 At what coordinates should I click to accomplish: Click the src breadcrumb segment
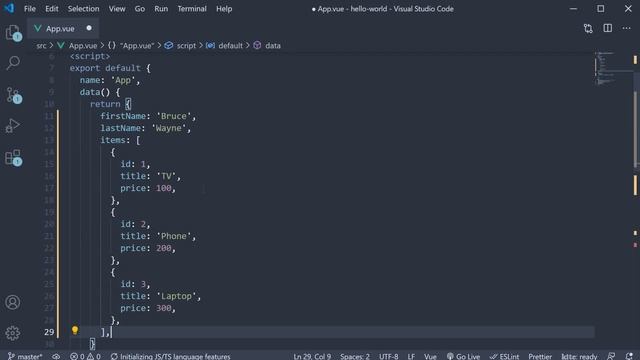point(41,46)
